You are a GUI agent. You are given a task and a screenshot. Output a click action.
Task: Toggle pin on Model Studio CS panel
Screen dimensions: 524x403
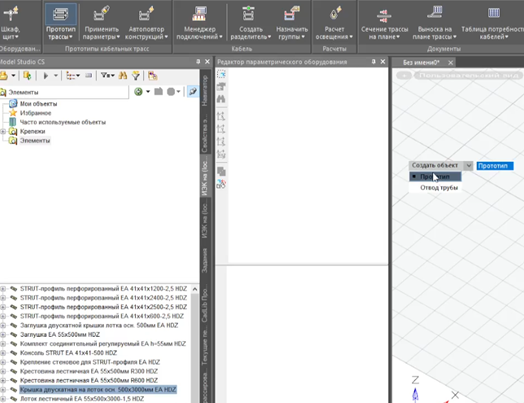click(x=198, y=61)
